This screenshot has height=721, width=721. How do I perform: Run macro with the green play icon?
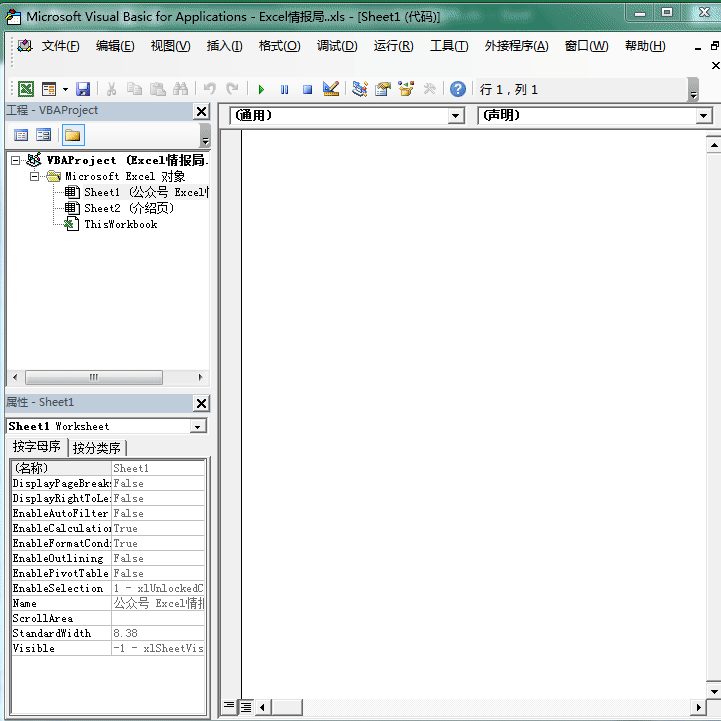click(x=261, y=89)
